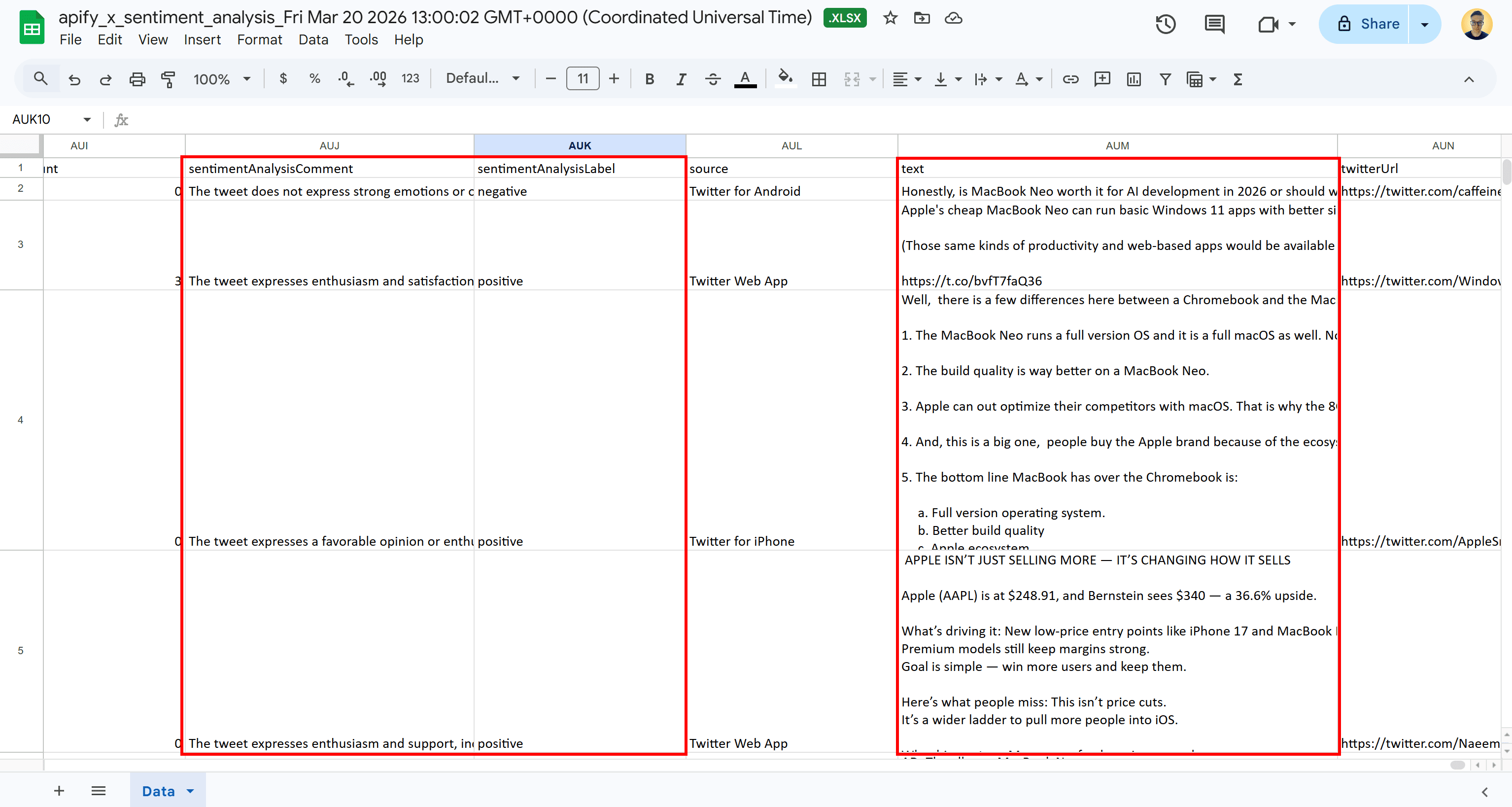Click the paint format roller icon
Image resolution: width=1512 pixels, height=807 pixels.
(169, 79)
